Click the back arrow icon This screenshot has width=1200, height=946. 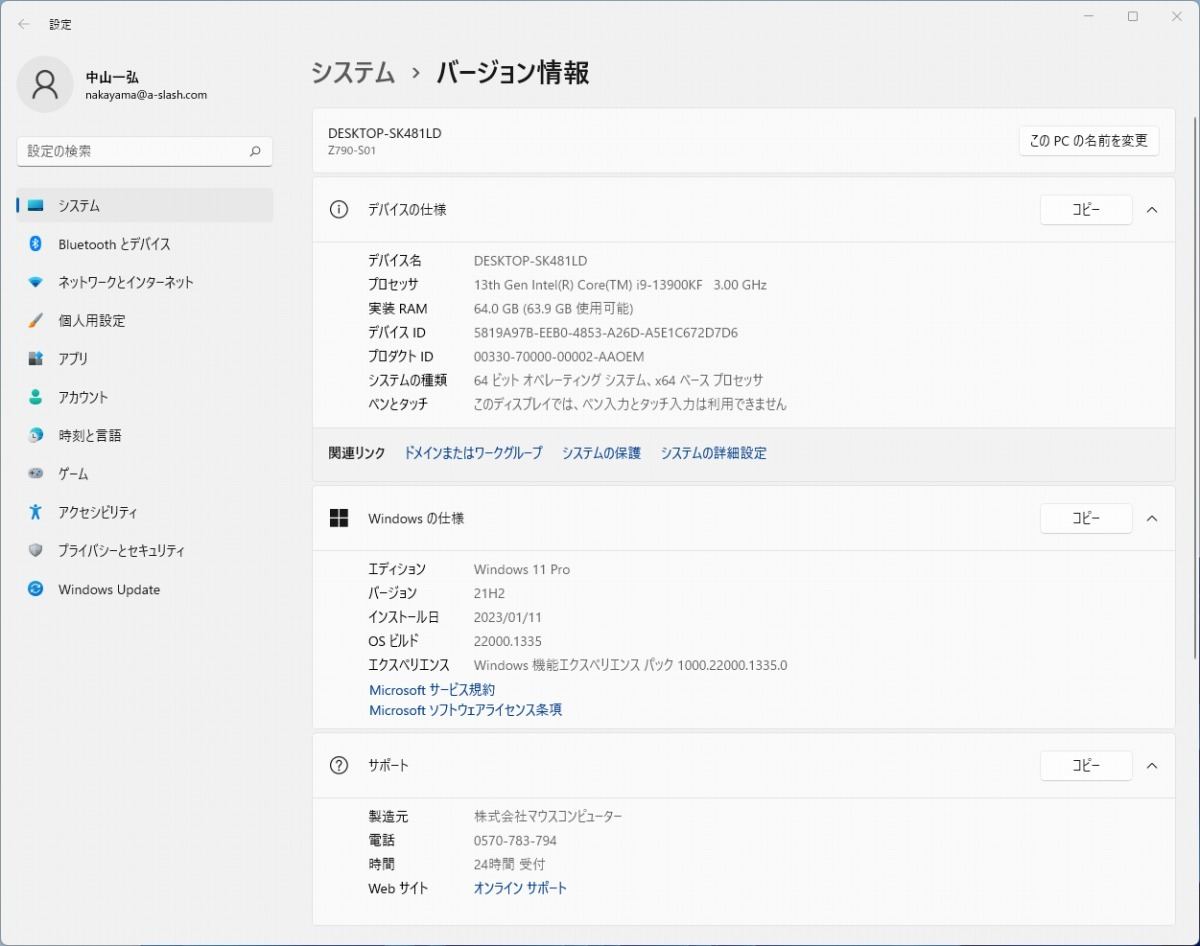[x=24, y=24]
